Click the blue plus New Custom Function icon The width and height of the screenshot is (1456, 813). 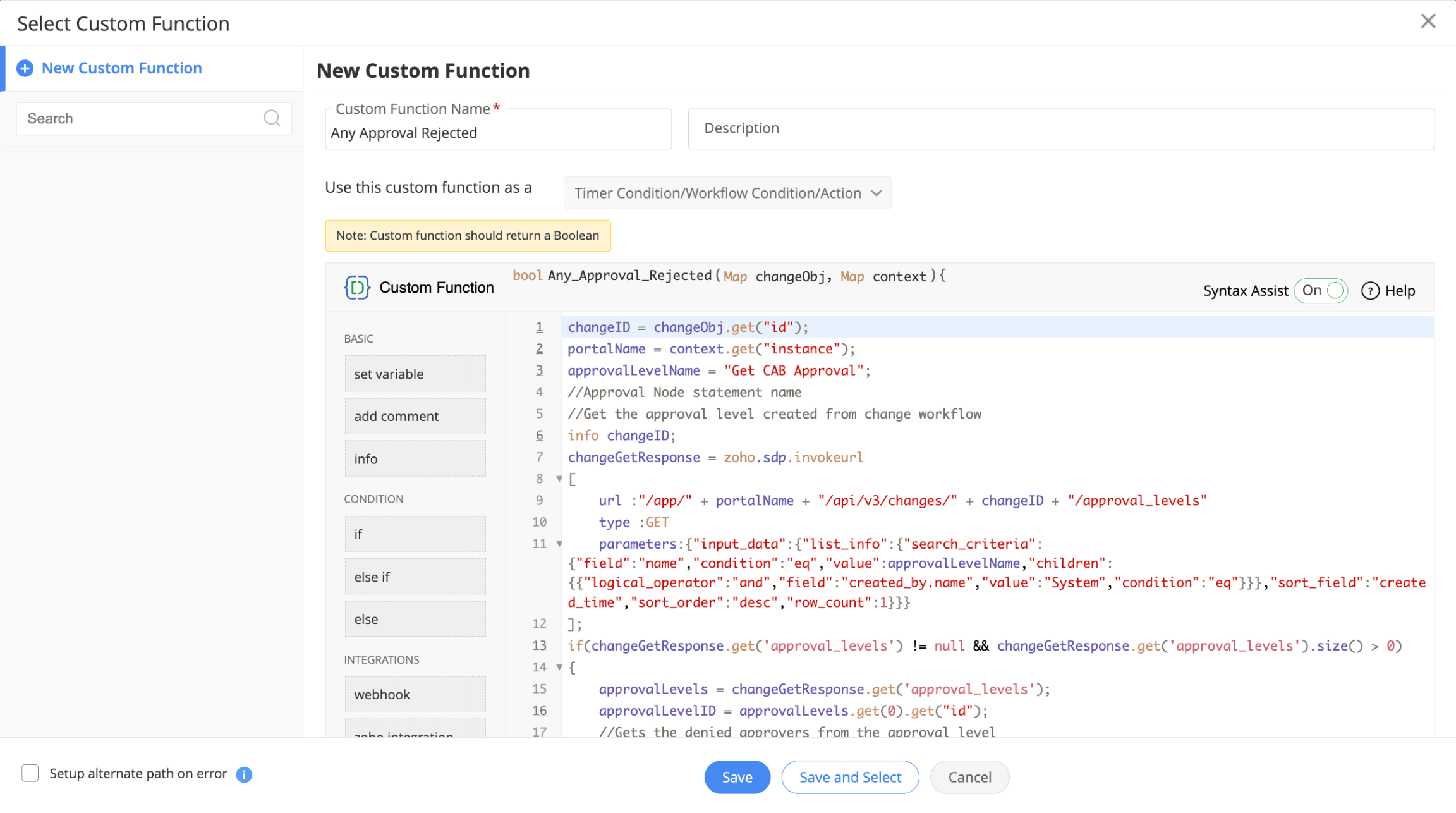click(x=25, y=68)
